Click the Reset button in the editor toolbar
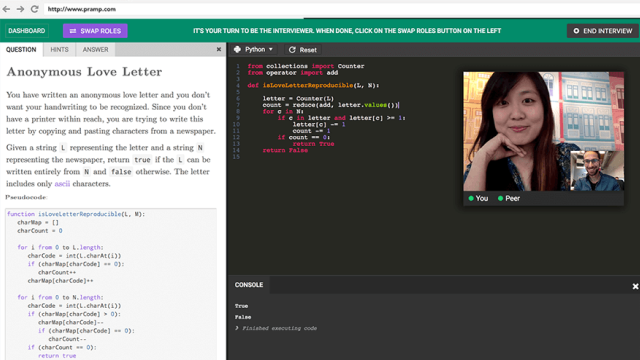This screenshot has width=640, height=360. pyautogui.click(x=302, y=50)
